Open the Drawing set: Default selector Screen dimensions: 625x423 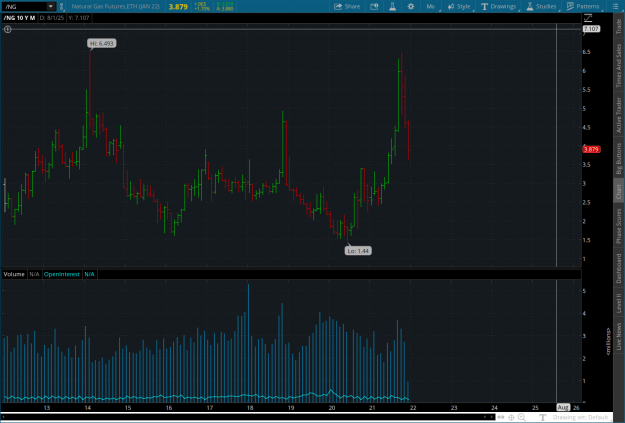click(580, 417)
